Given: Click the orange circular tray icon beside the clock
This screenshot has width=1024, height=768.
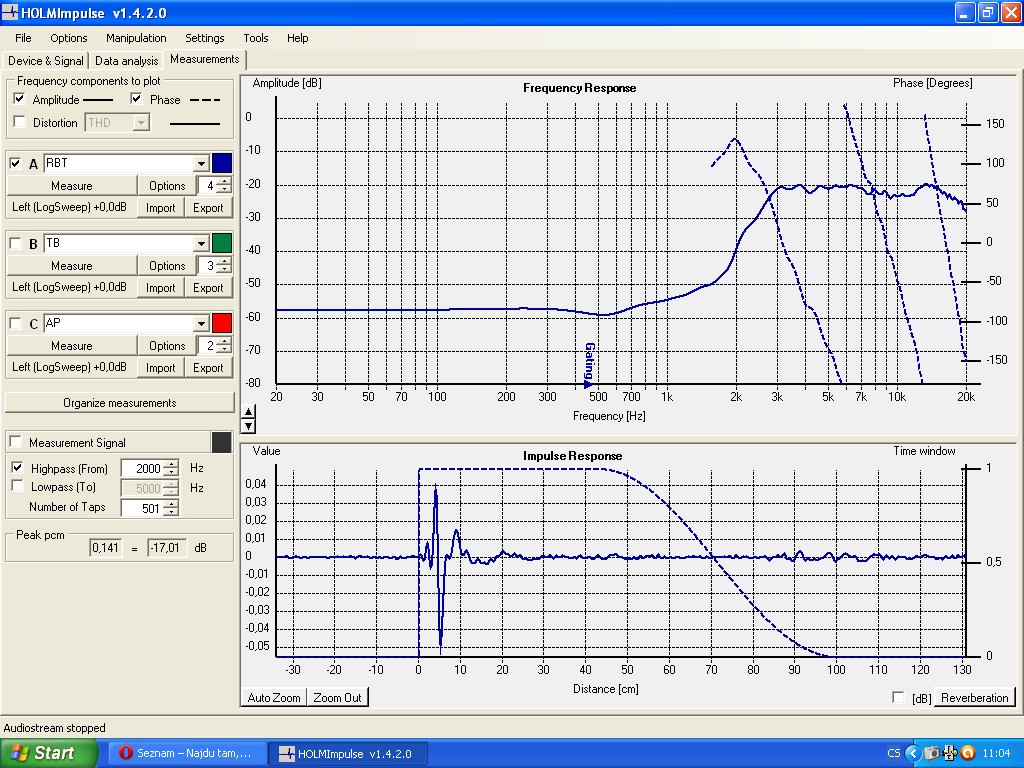Looking at the screenshot, I should (968, 753).
